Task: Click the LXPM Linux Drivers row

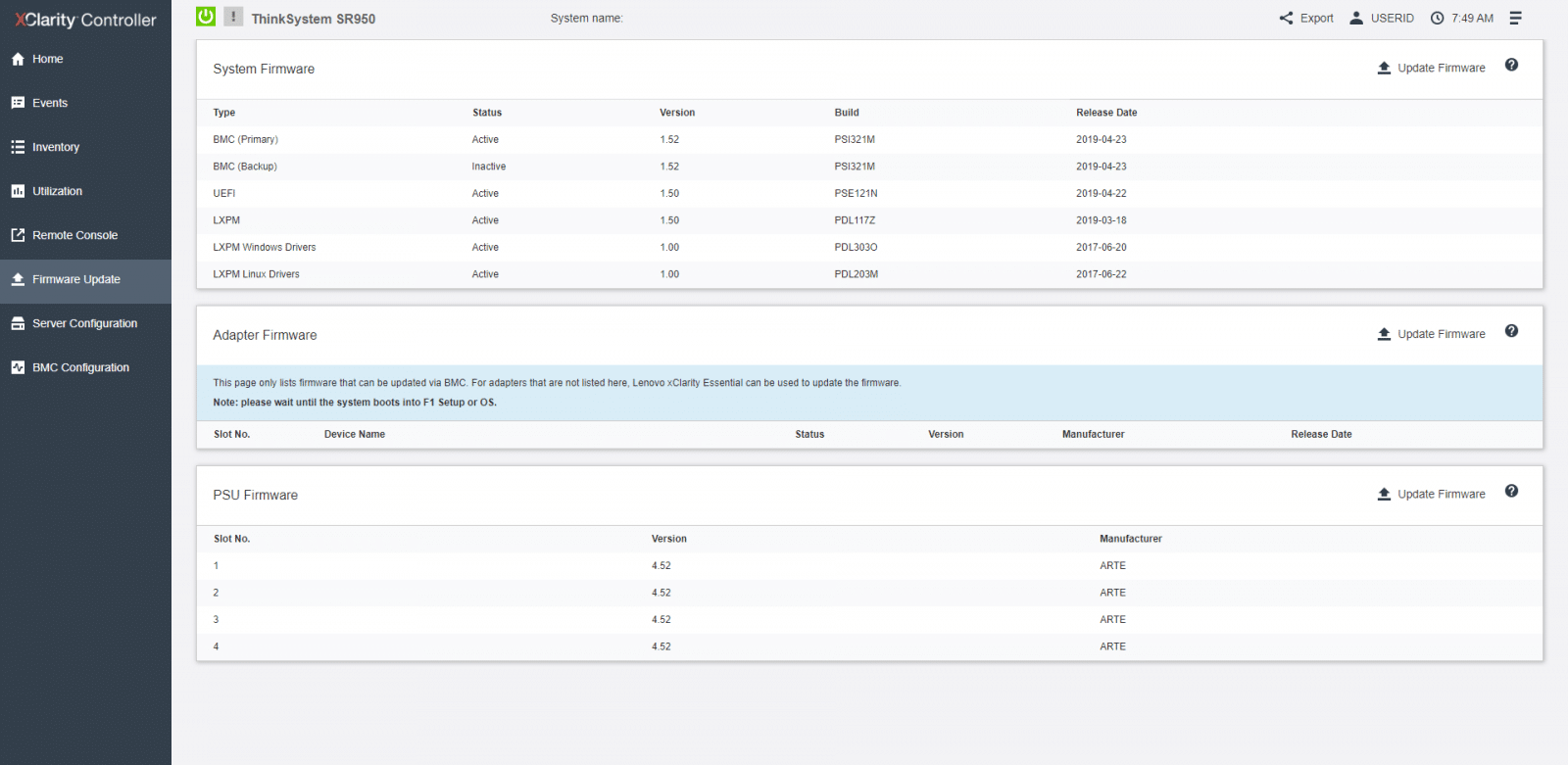Action: tap(869, 274)
